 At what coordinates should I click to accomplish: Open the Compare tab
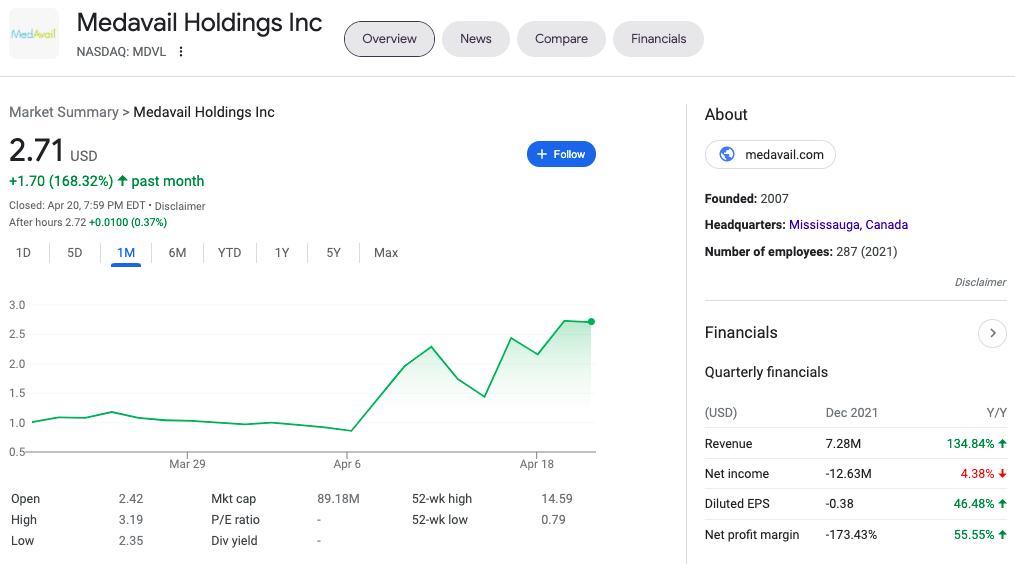pos(561,39)
